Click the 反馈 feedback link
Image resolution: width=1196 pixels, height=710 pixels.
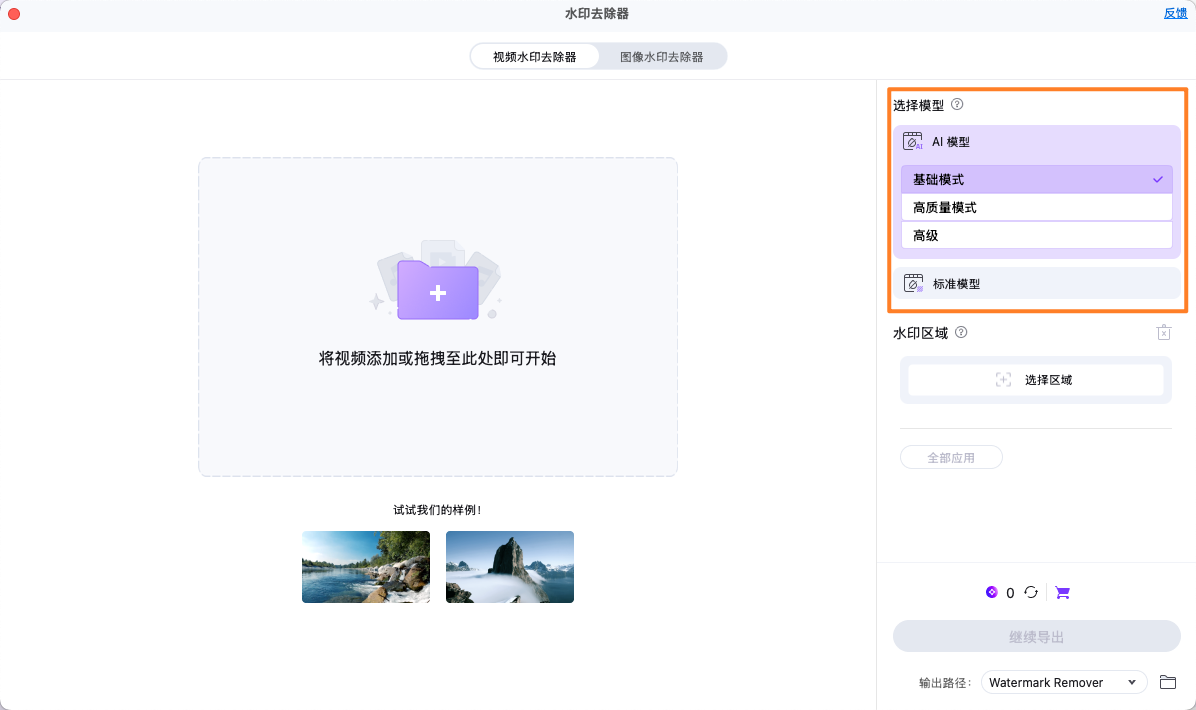coord(1175,13)
